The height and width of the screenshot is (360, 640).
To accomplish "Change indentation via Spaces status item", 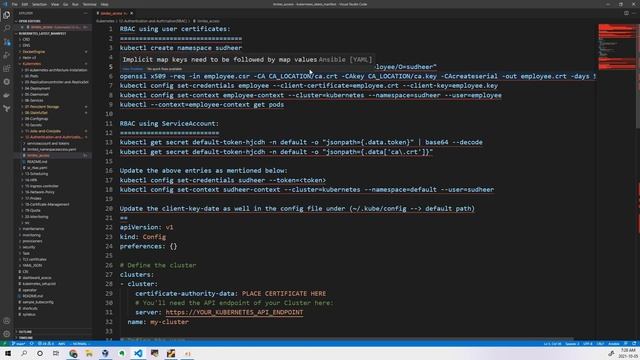I will point(572,344).
